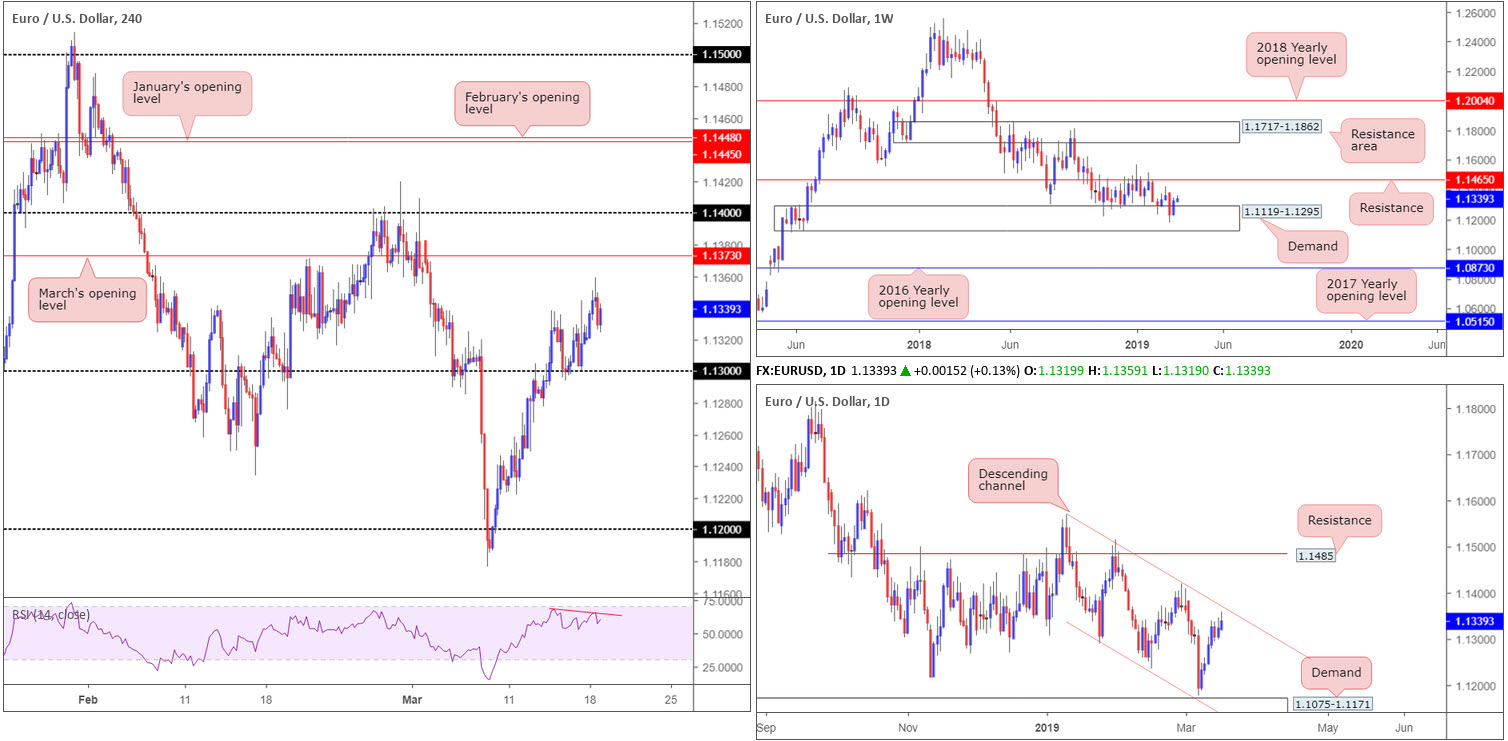Click the red 1.14650 price label
Image resolution: width=1508 pixels, height=741 pixels.
tap(1474, 180)
